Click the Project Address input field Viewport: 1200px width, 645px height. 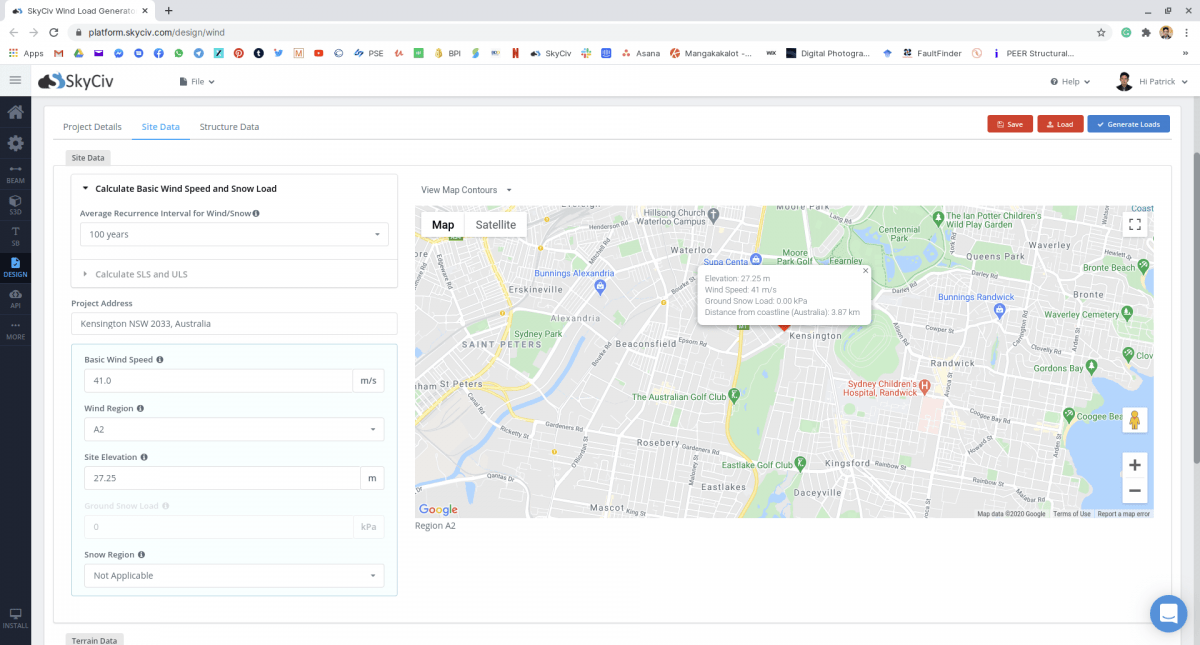click(234, 324)
